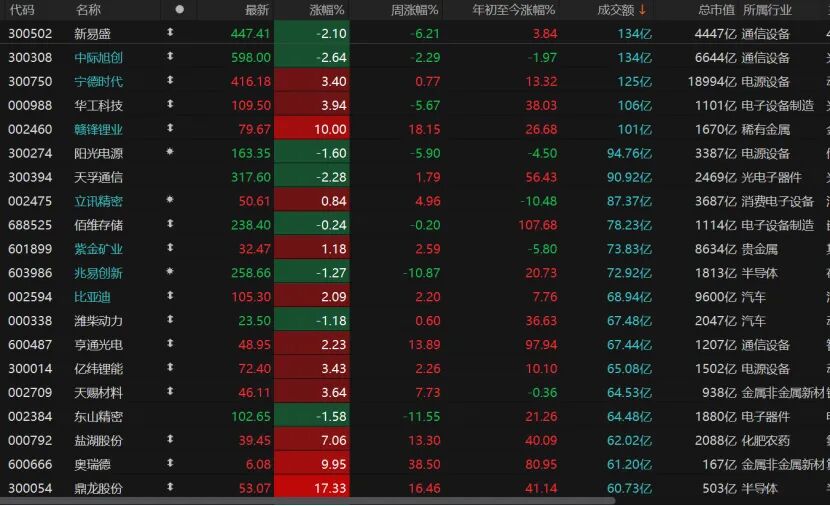Click the star-shaped icon beside 兆易创新
Image resolution: width=830 pixels, height=506 pixels.
[x=170, y=272]
